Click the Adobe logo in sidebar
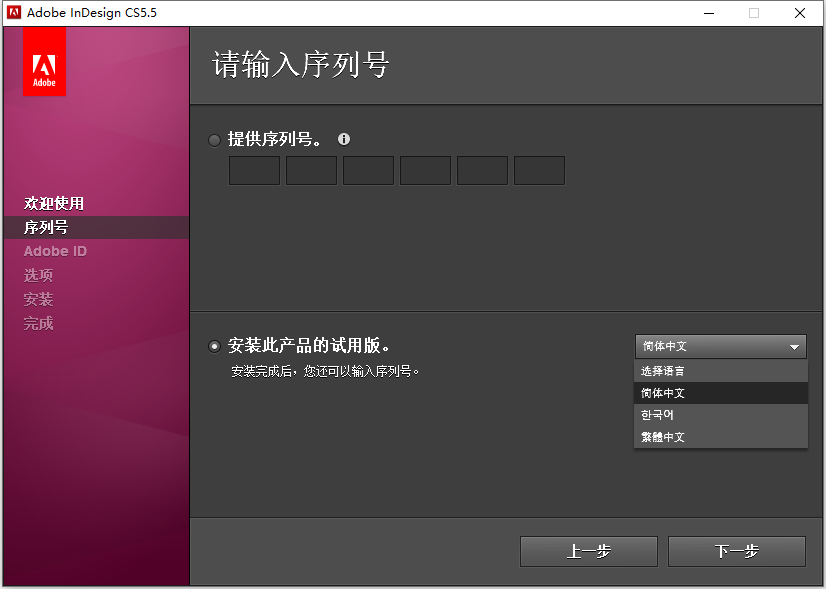The width and height of the screenshot is (826, 589). [x=44, y=62]
